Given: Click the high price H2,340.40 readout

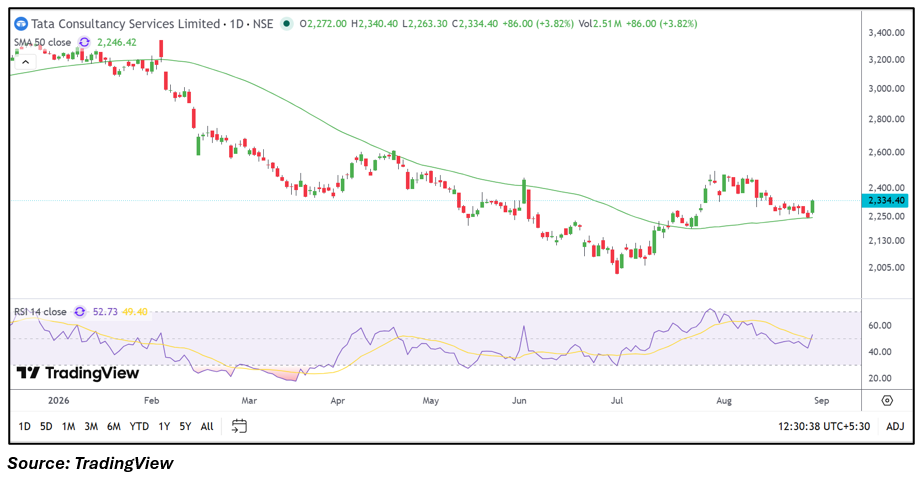Looking at the screenshot, I should pos(374,24).
